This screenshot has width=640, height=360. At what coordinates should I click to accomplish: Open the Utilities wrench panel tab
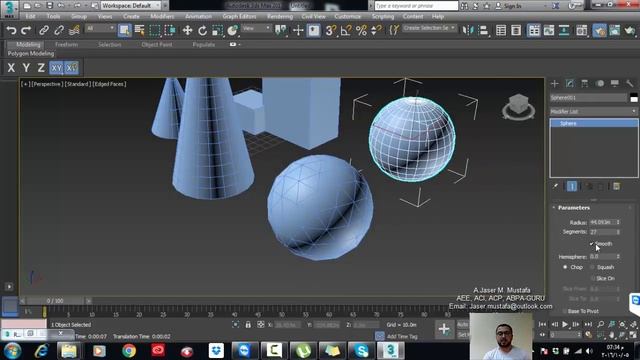tap(630, 84)
